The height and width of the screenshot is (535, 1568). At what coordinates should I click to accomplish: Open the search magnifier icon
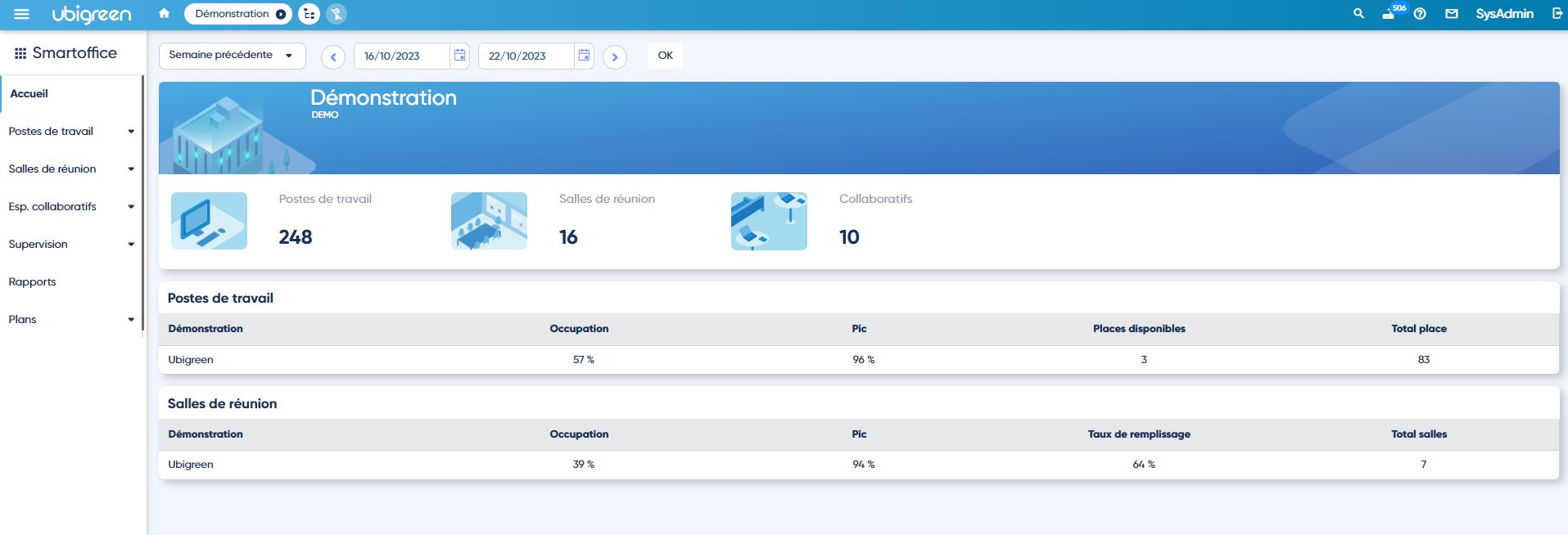1358,14
